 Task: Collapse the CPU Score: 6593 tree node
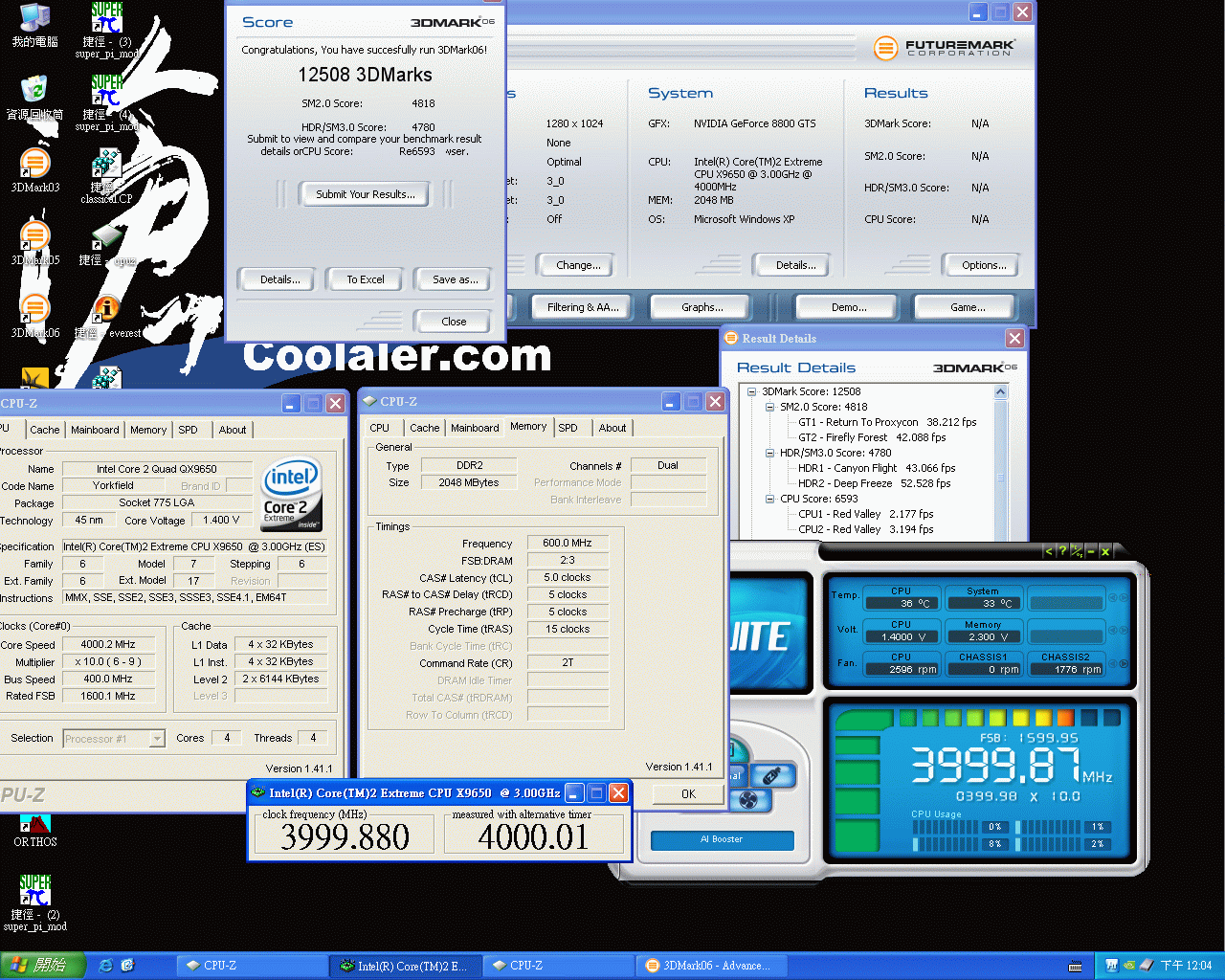coord(769,499)
